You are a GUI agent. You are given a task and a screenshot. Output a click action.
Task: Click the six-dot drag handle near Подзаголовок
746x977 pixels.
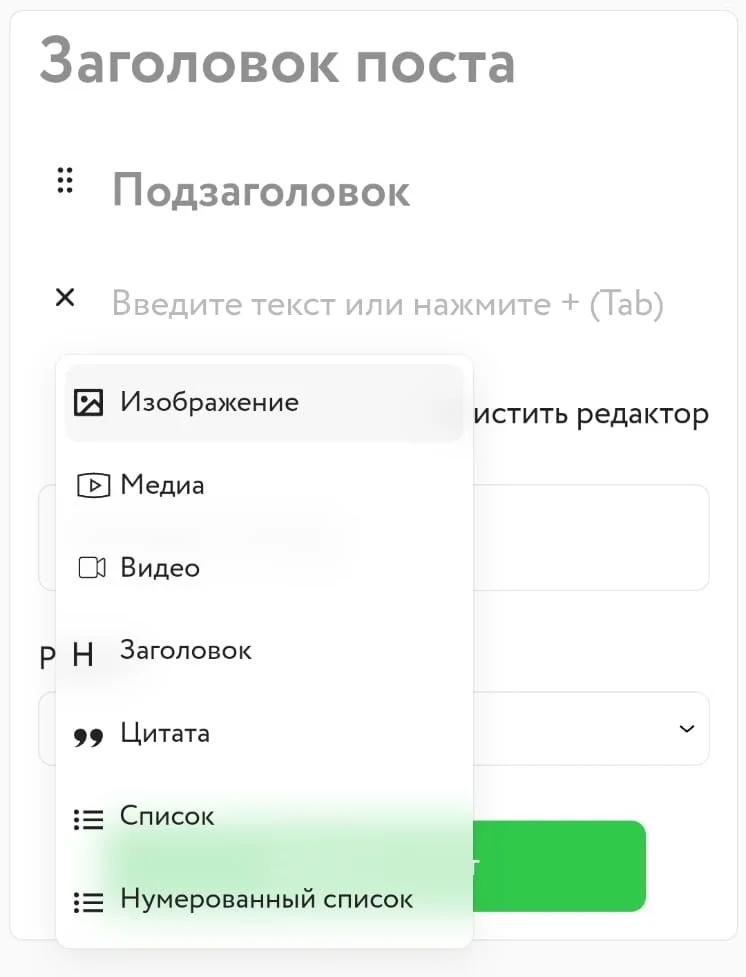click(x=65, y=181)
